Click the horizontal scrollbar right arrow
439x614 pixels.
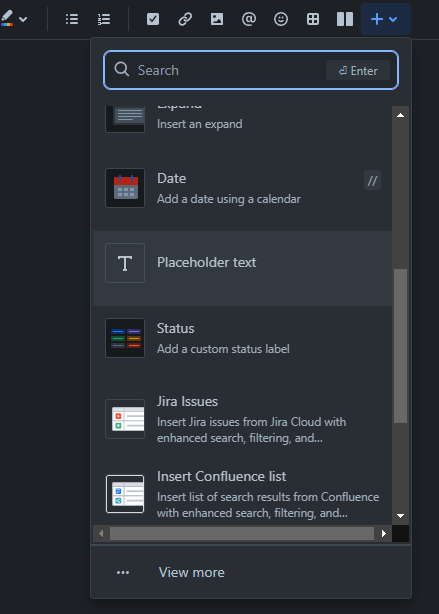tap(384, 533)
